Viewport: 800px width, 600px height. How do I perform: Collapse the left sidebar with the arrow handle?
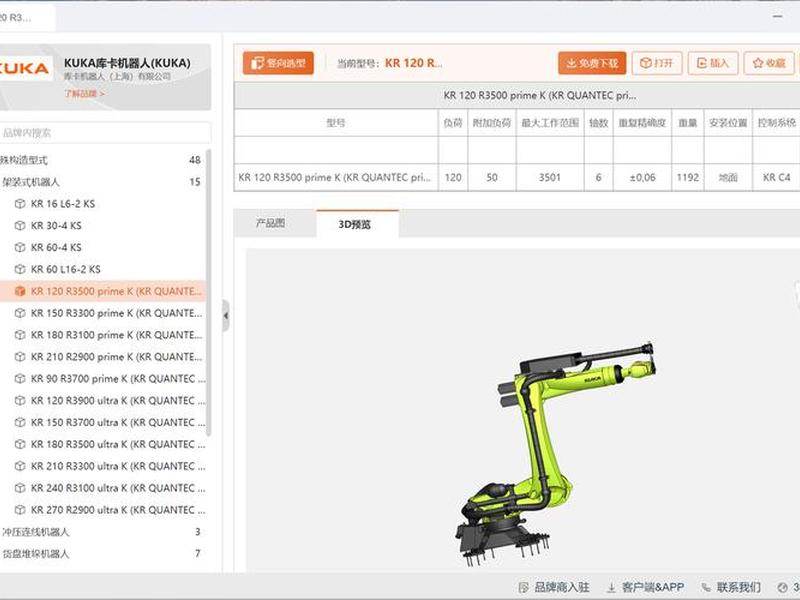(226, 316)
